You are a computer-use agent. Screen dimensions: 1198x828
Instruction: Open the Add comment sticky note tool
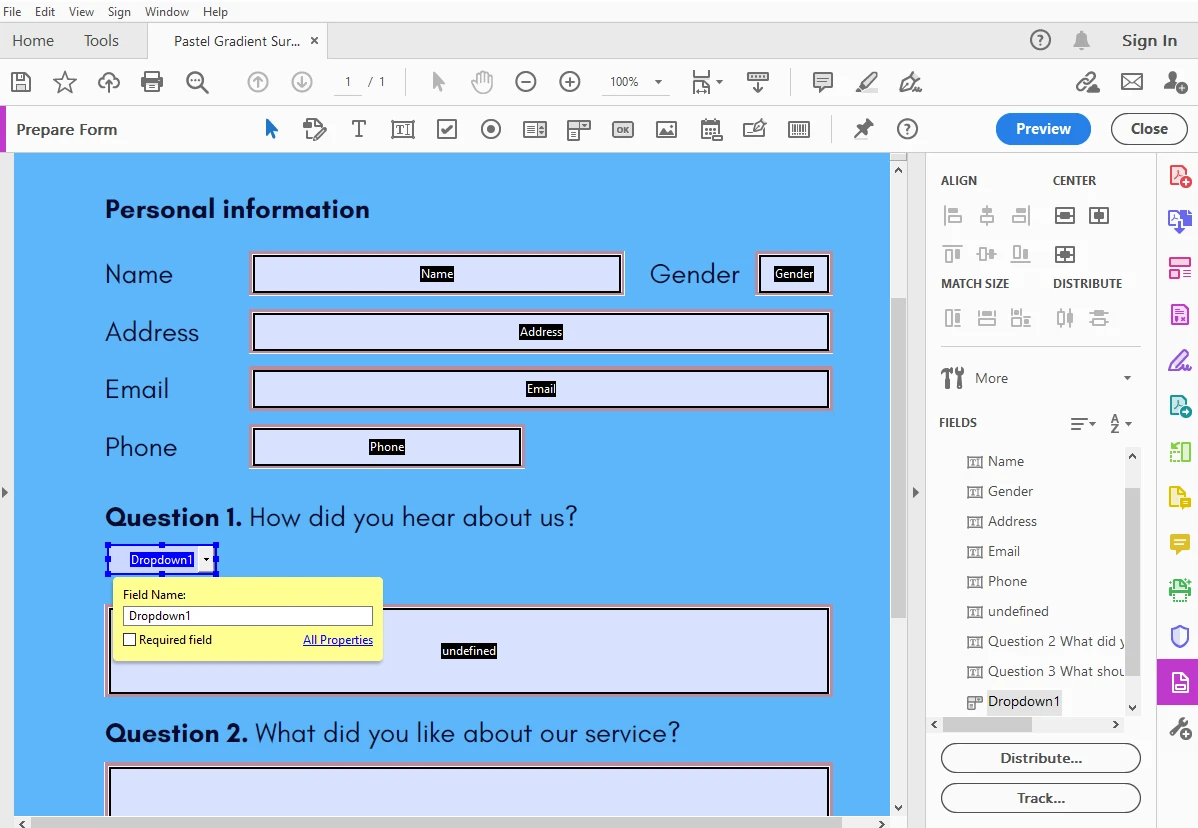point(823,82)
